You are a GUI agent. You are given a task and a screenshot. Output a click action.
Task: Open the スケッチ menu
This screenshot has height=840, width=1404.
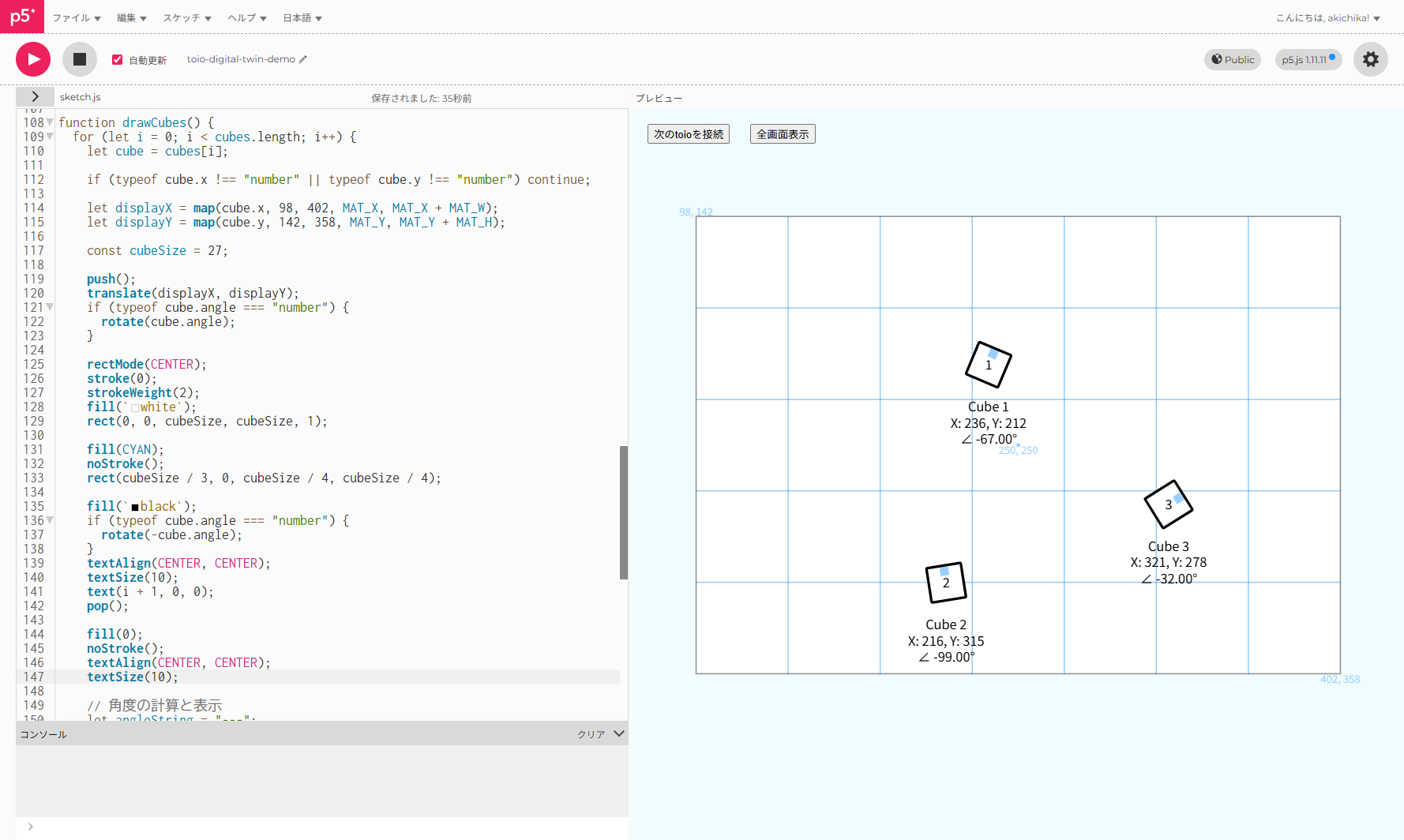pyautogui.click(x=187, y=18)
